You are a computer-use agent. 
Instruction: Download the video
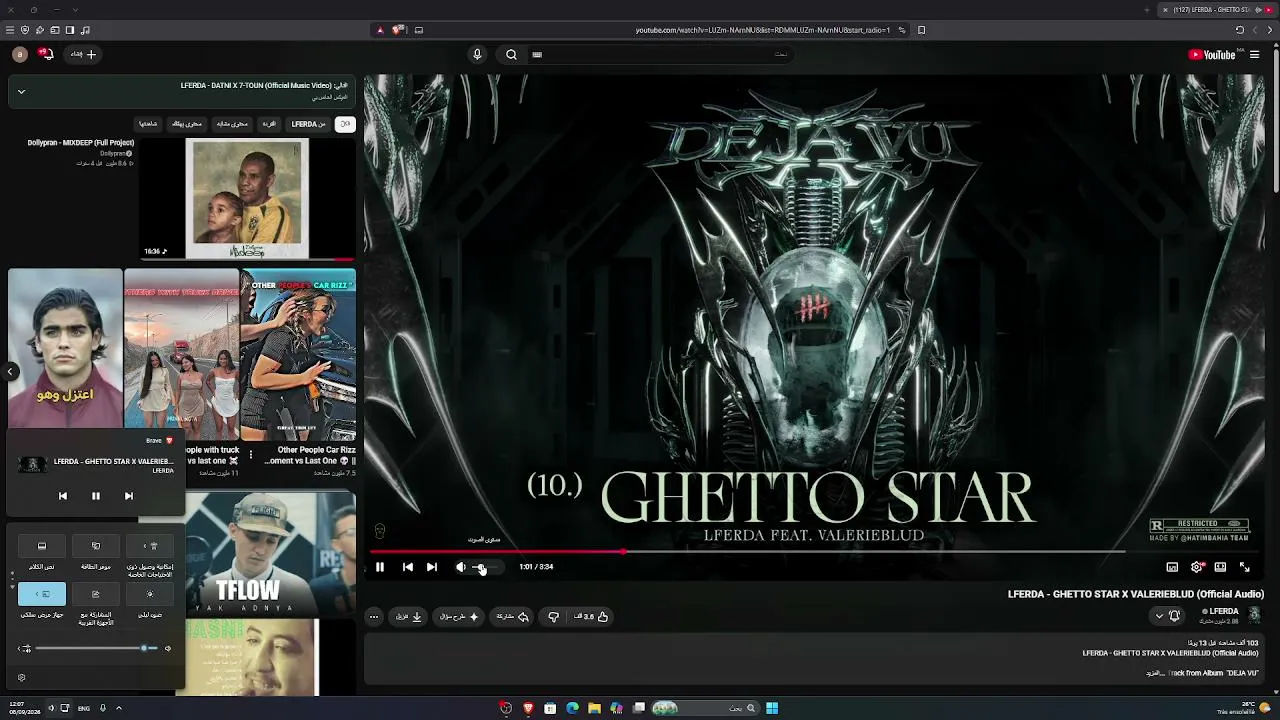coord(409,617)
